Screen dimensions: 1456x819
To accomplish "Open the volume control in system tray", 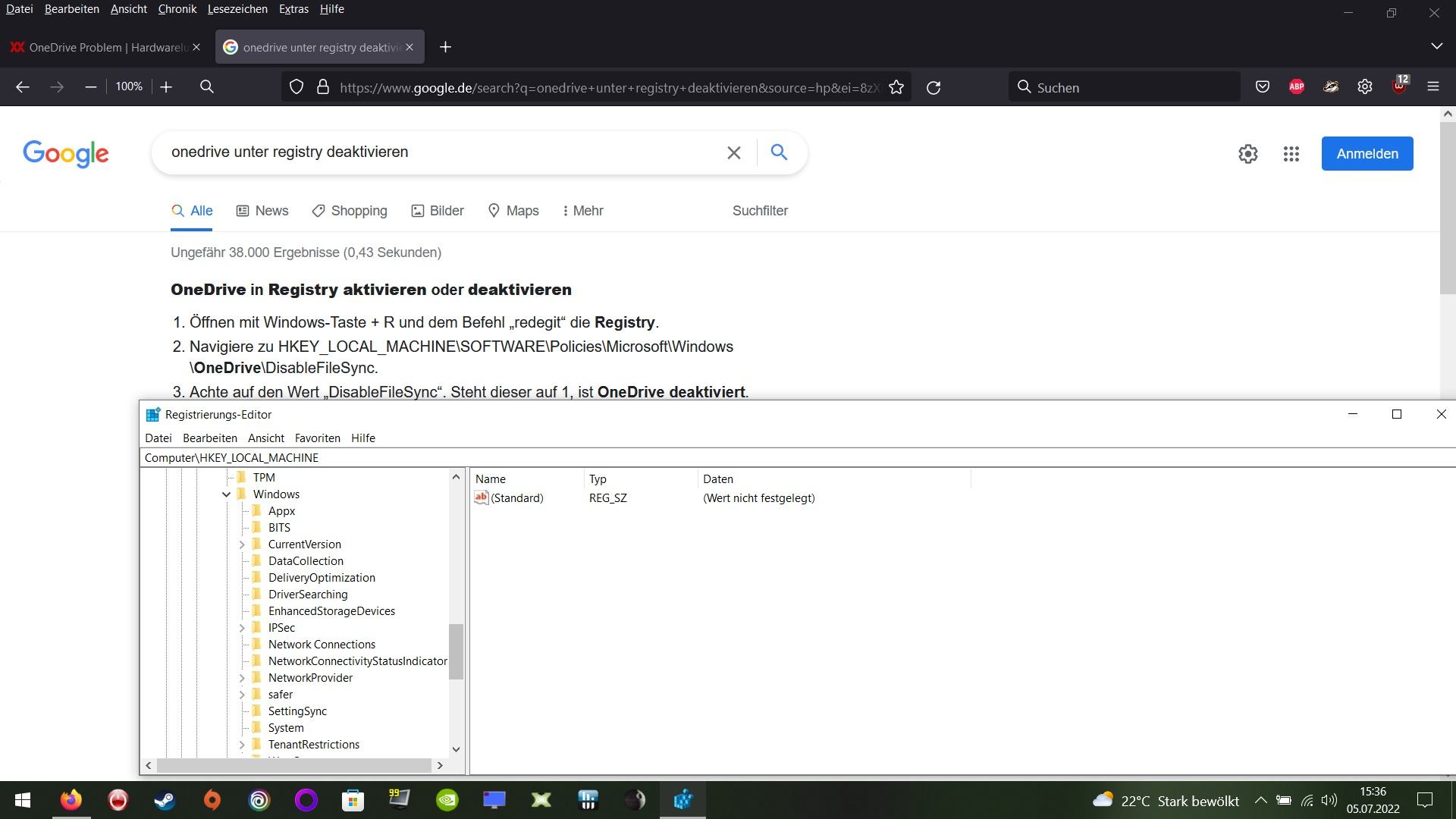I will (x=1329, y=800).
